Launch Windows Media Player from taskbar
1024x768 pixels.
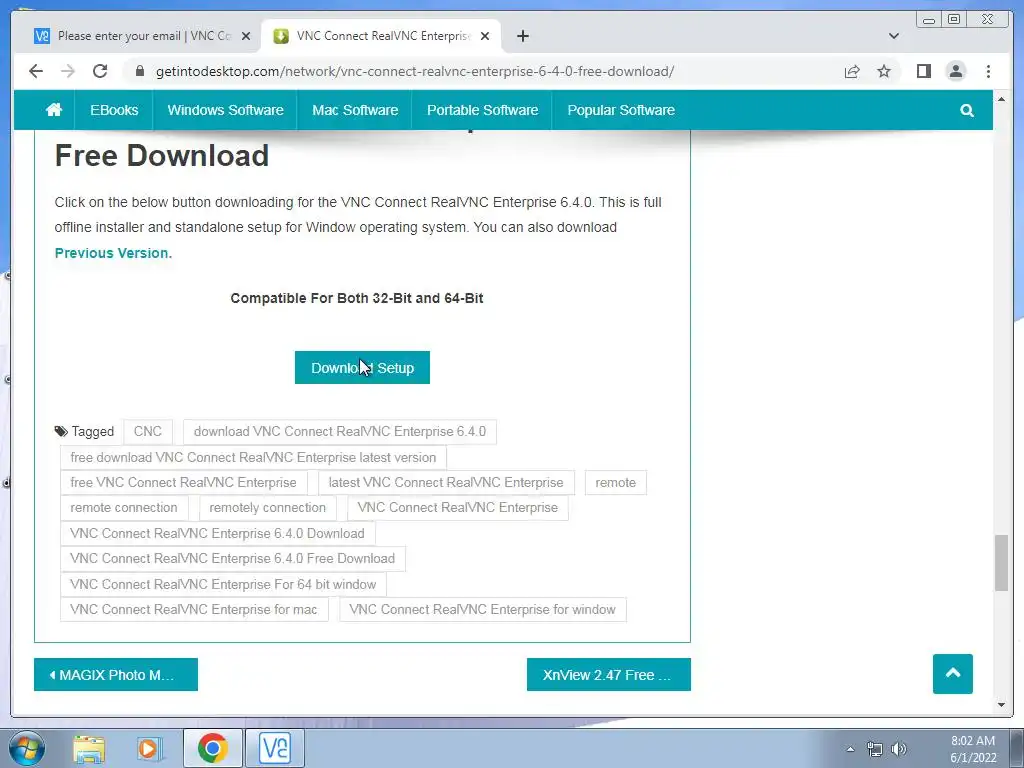(149, 748)
